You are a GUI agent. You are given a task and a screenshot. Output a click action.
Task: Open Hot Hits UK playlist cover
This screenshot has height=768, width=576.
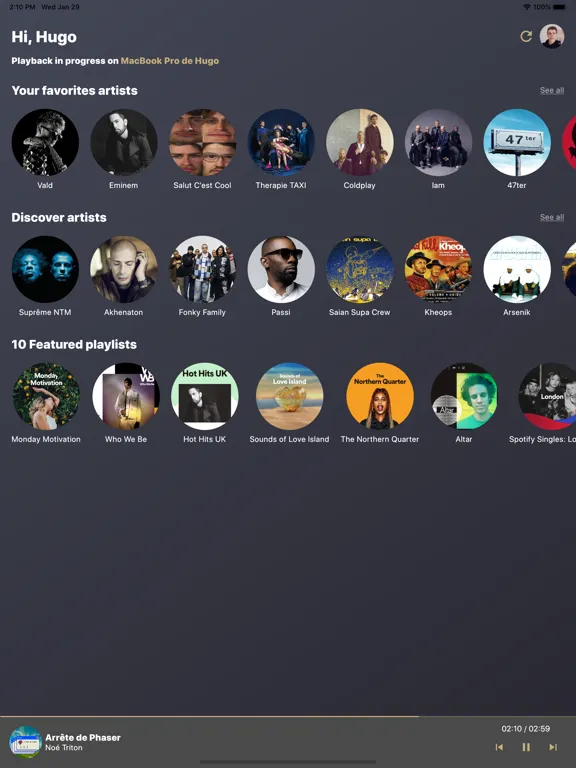205,396
